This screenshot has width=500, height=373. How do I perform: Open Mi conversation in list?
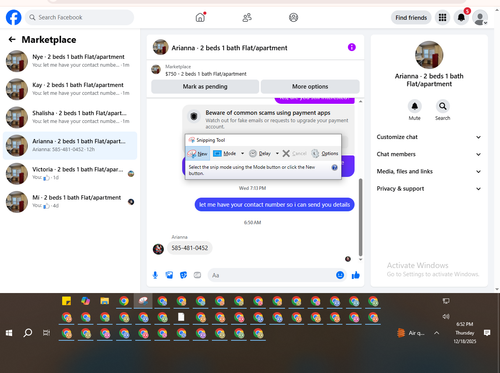[70, 202]
